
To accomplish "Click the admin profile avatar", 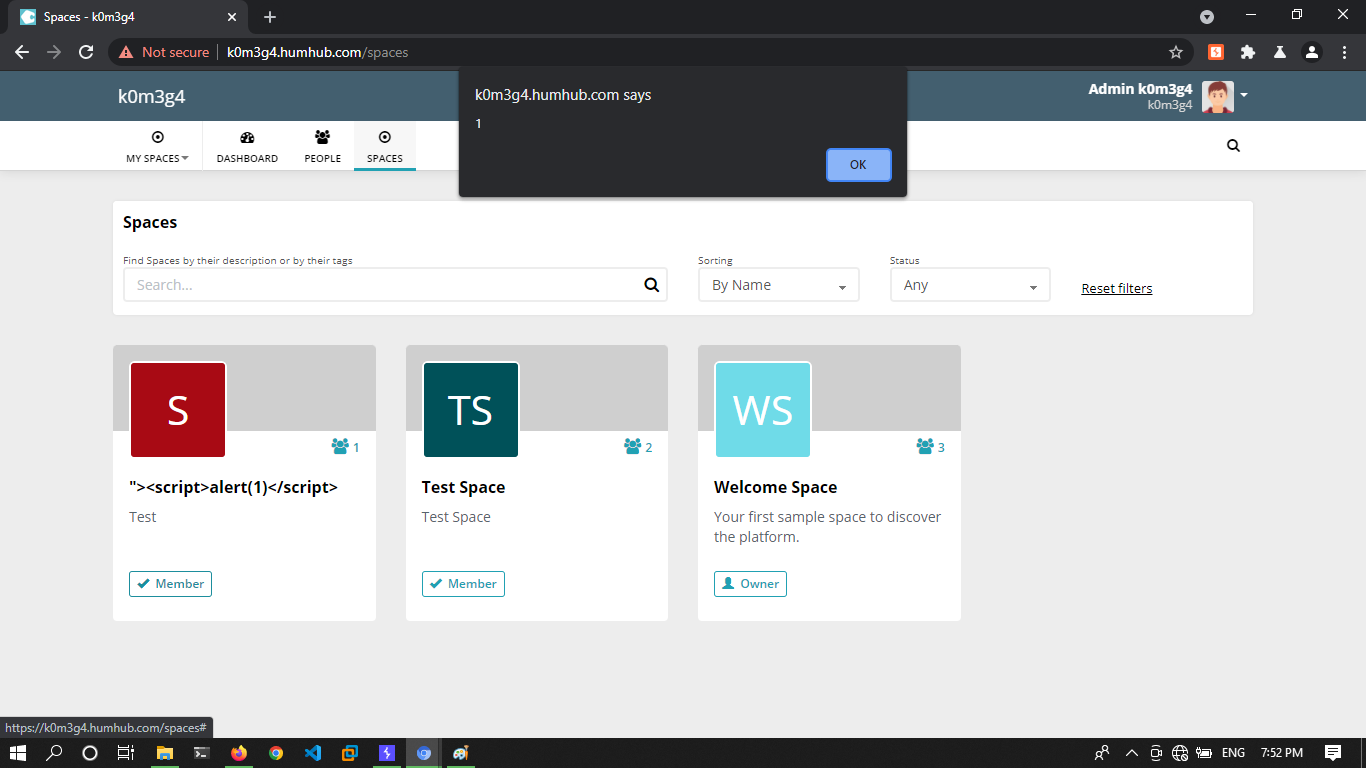I will click(x=1218, y=97).
